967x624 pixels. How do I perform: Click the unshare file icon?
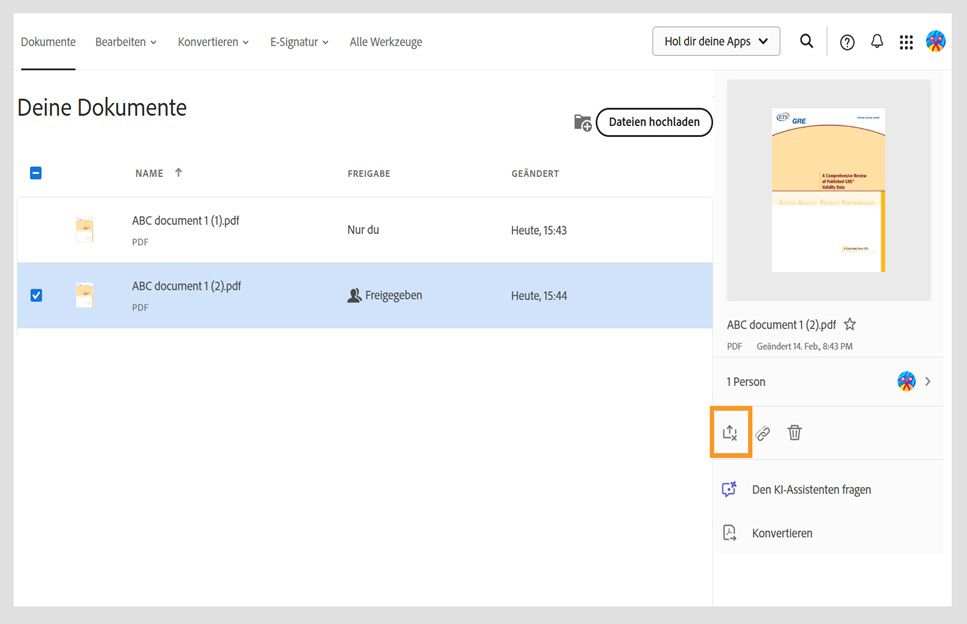730,433
